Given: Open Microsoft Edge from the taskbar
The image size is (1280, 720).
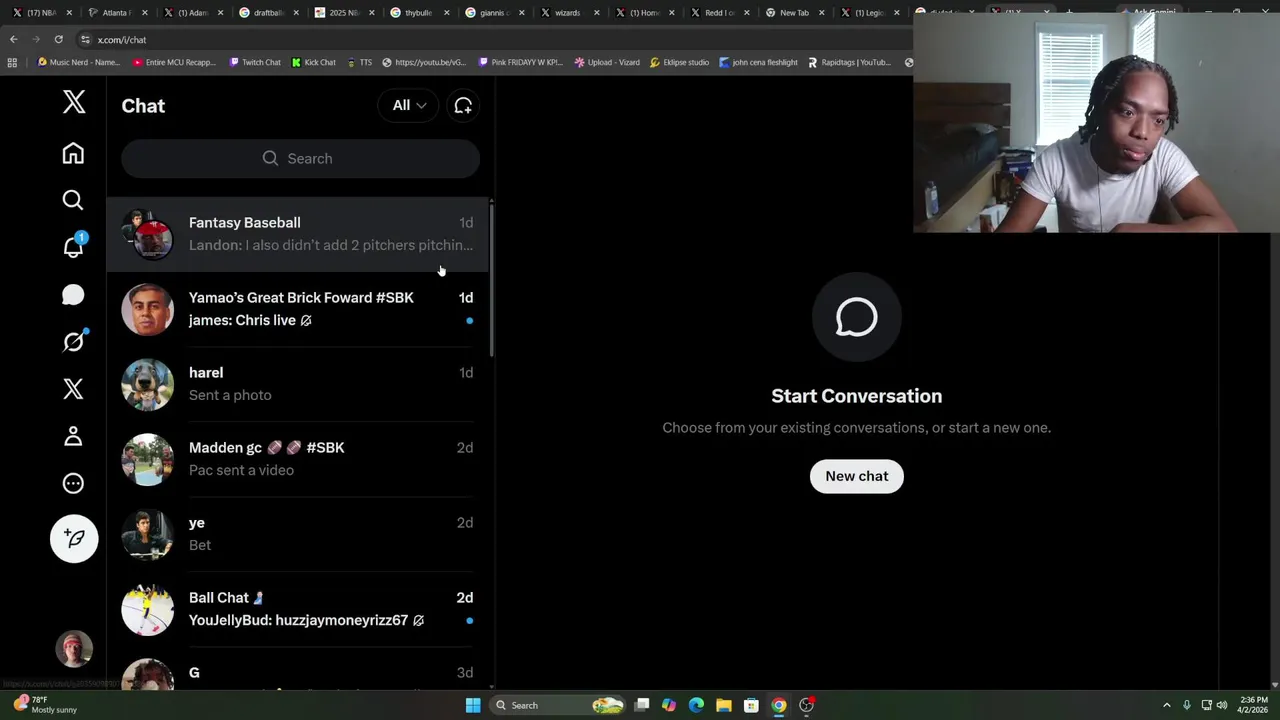Looking at the screenshot, I should point(696,705).
